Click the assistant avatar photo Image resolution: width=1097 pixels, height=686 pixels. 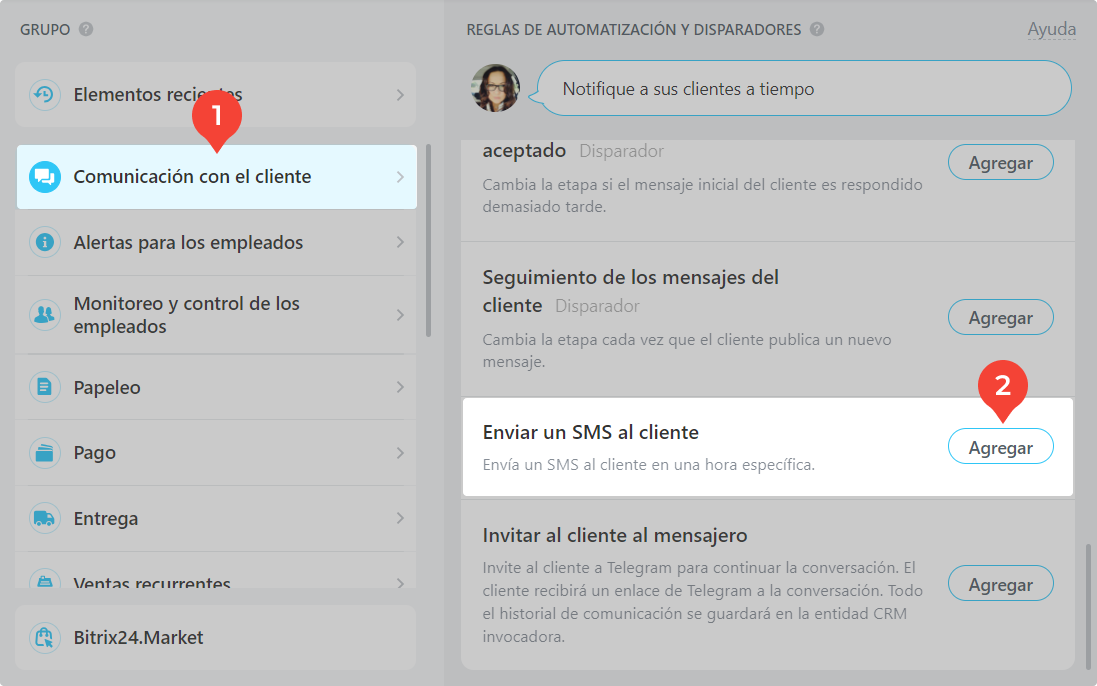[495, 88]
